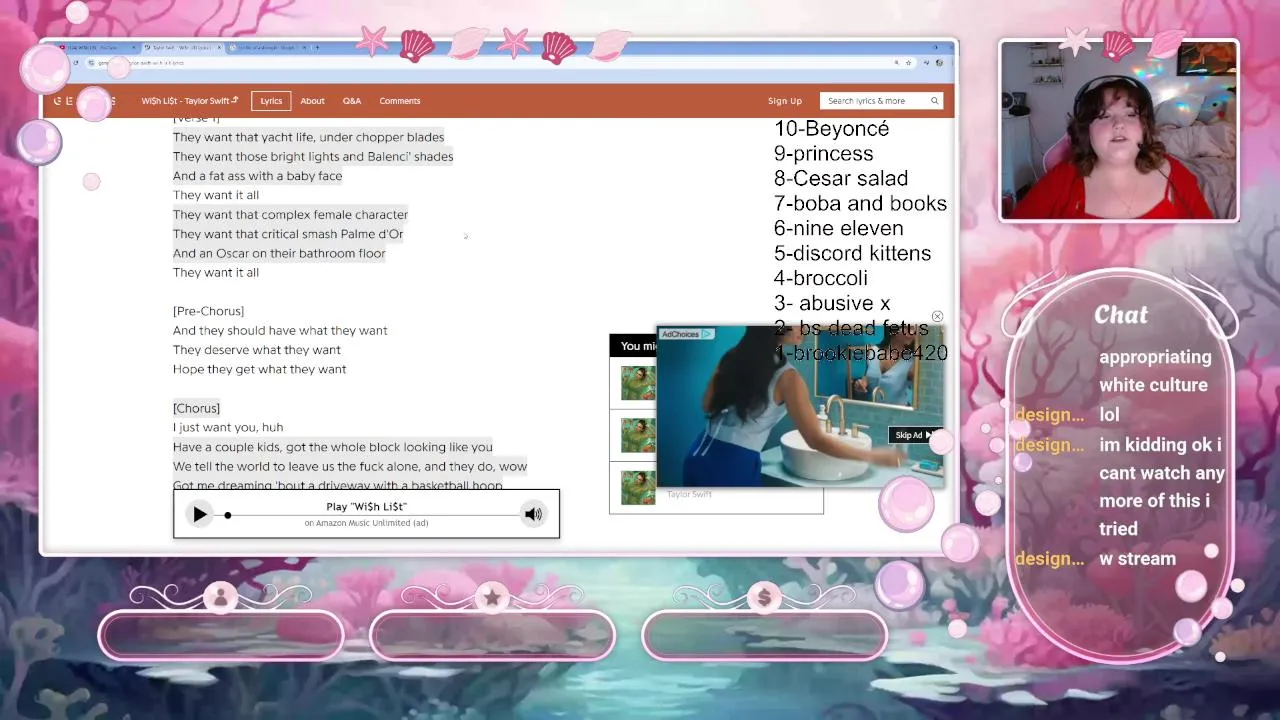Viewport: 1280px width, 720px height.
Task: Click lyric 'They want those bright lights'
Action: [313, 157]
